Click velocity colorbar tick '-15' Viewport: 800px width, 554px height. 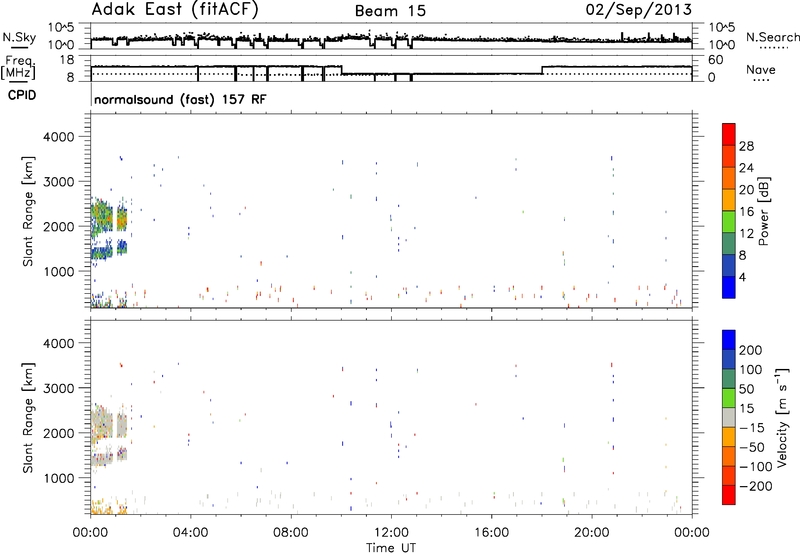pos(752,427)
